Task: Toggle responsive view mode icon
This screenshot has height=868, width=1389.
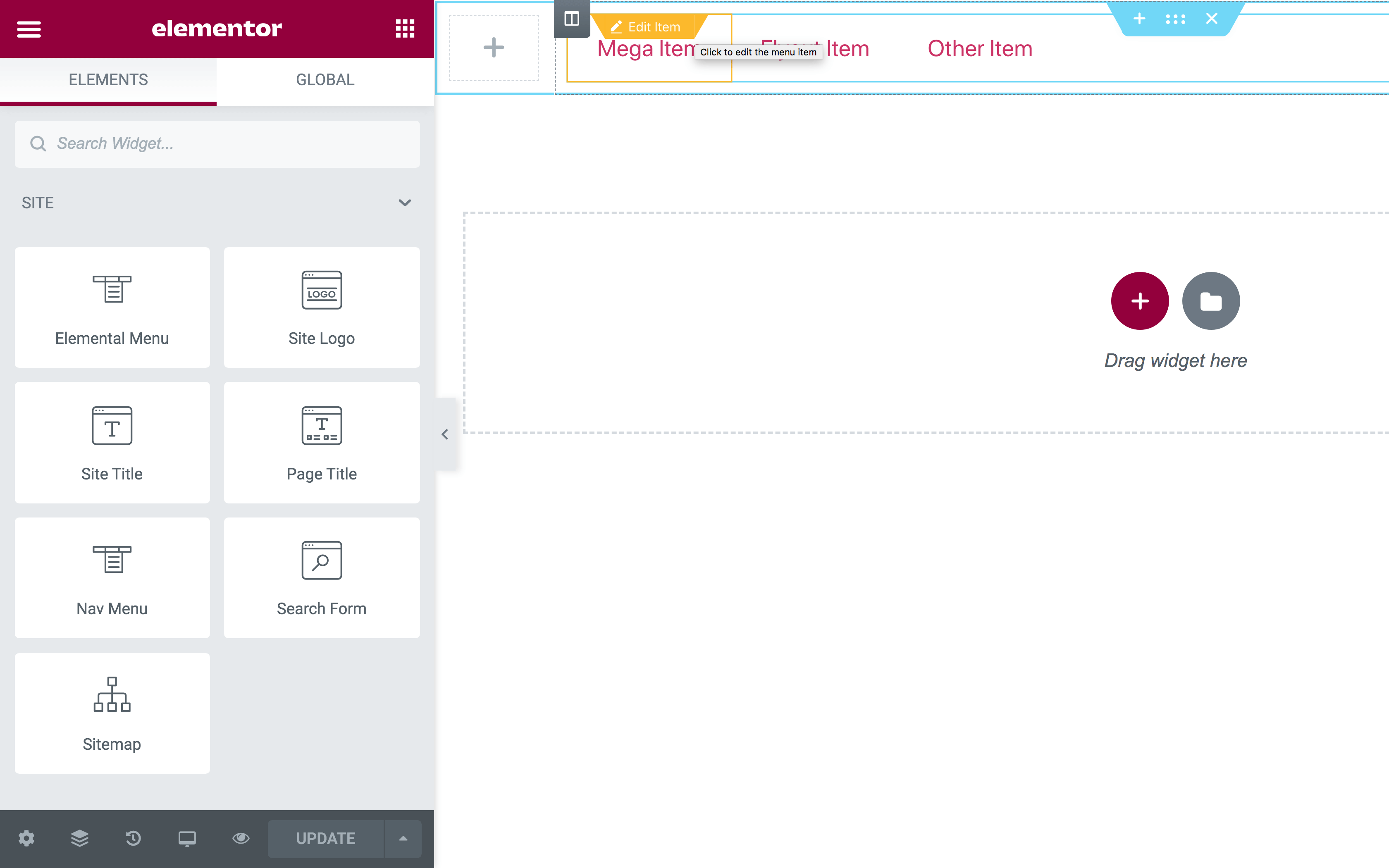Action: click(x=186, y=838)
